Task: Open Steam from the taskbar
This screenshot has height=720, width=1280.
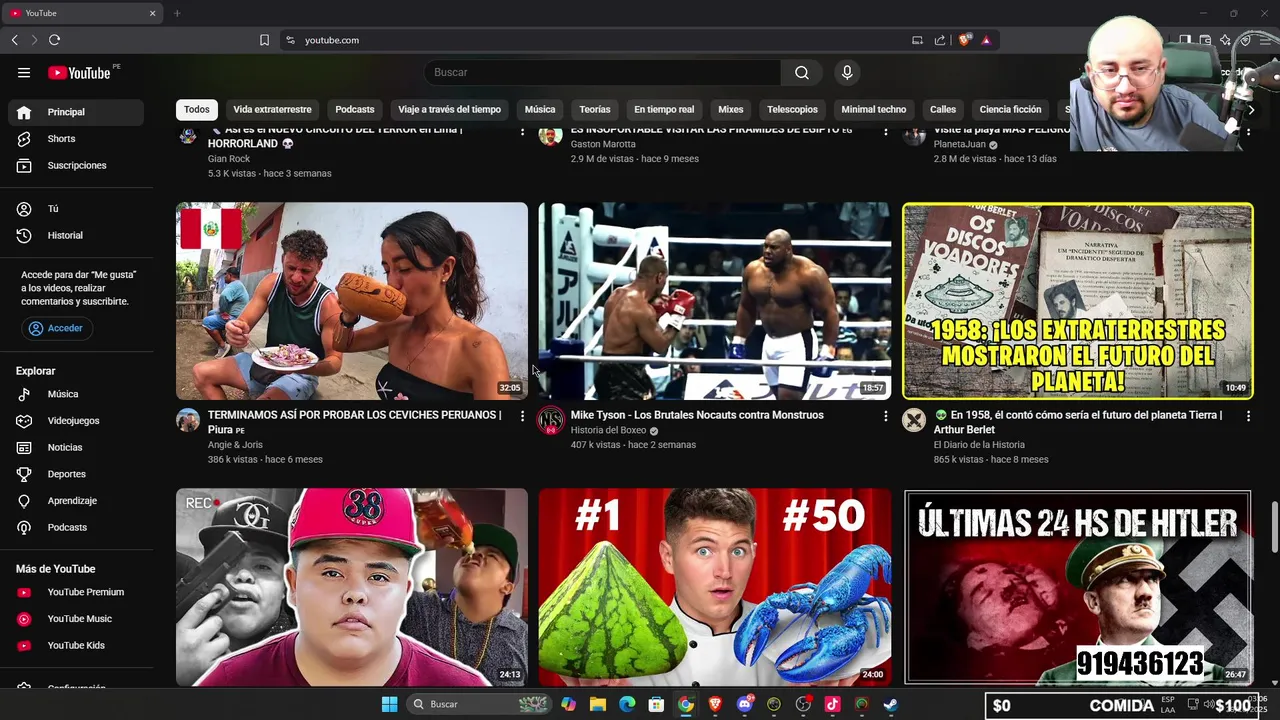Action: click(x=890, y=704)
